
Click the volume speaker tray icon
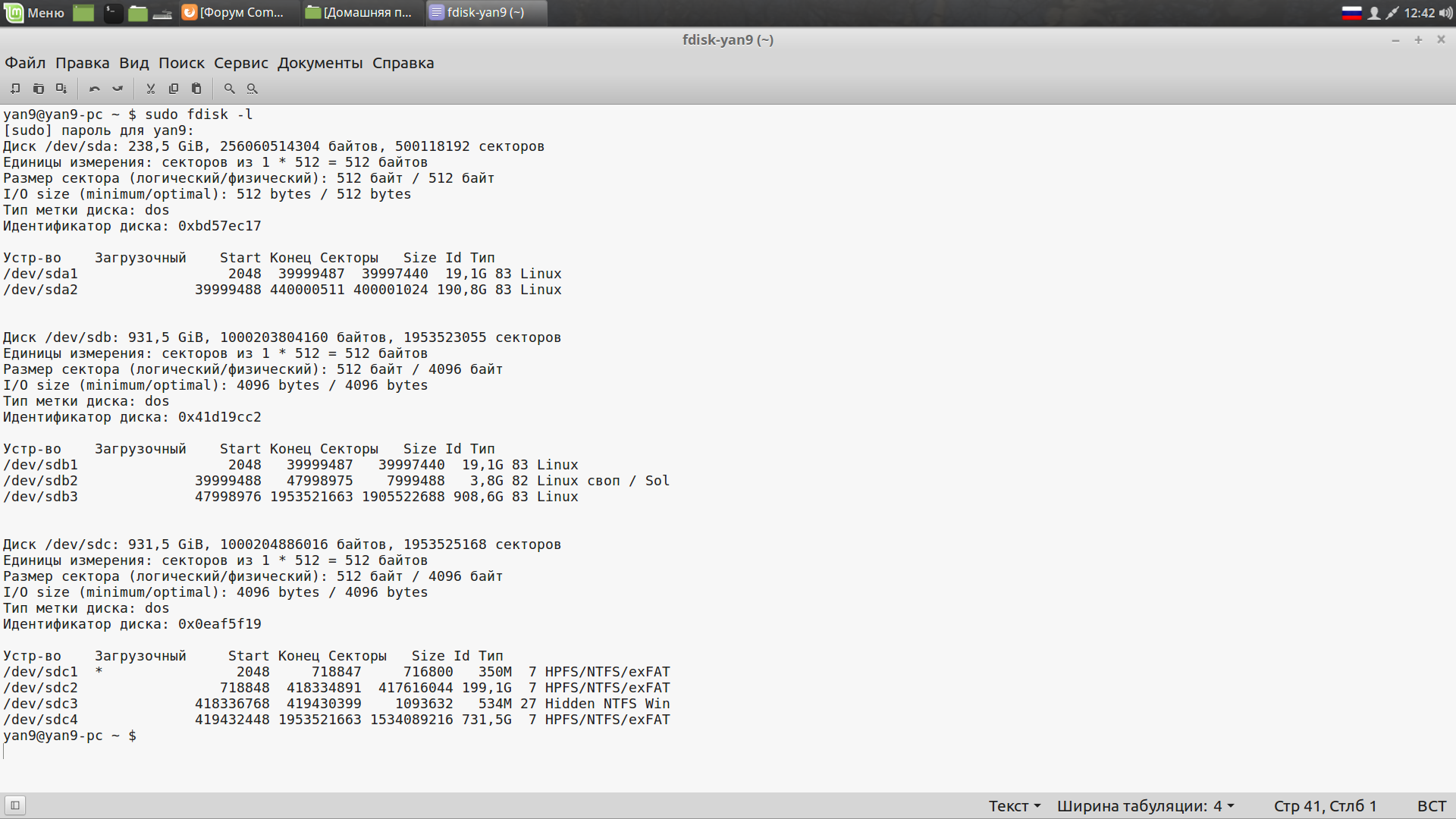(x=1445, y=13)
